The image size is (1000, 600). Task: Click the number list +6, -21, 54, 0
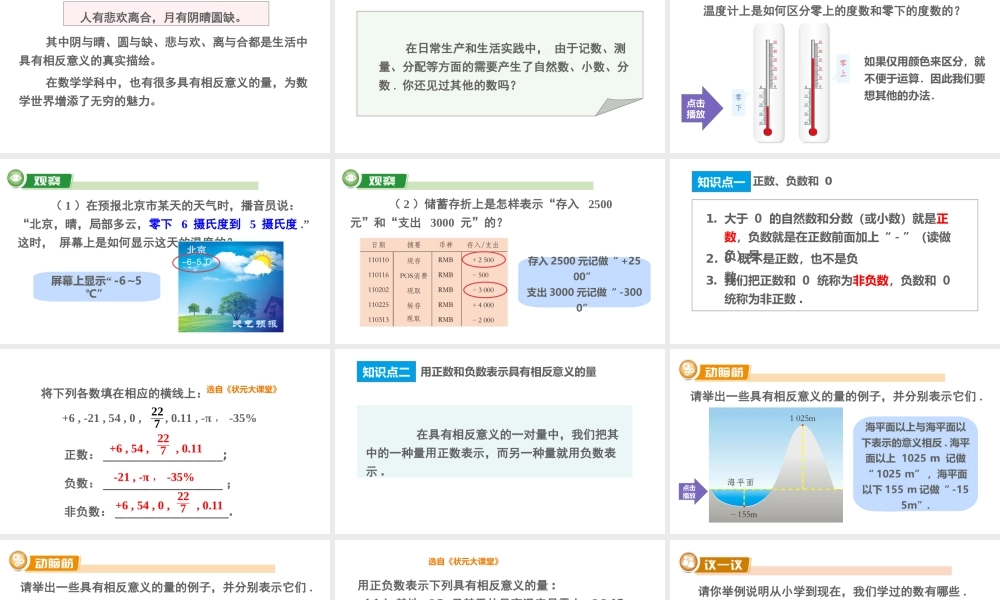coord(159,418)
